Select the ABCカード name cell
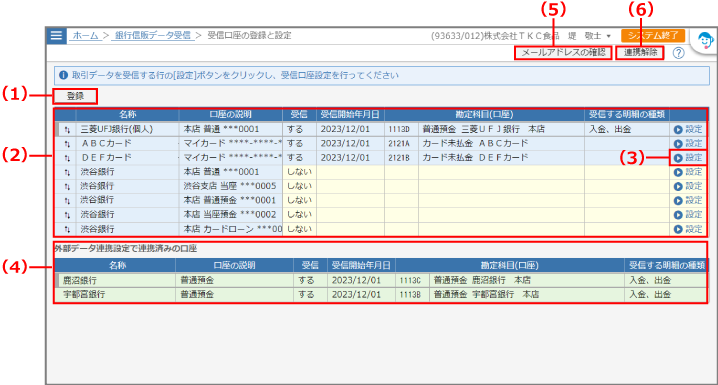 (x=127, y=144)
